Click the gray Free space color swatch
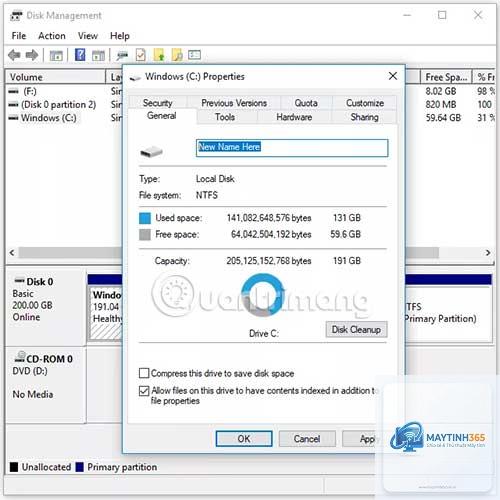This screenshot has height=500, width=500. click(145, 235)
